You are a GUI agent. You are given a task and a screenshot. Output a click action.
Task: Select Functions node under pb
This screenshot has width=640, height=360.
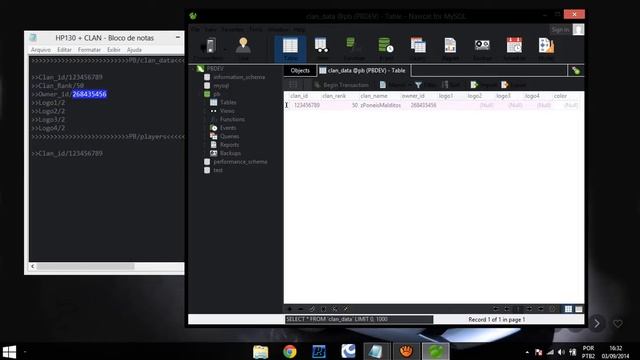[228, 119]
